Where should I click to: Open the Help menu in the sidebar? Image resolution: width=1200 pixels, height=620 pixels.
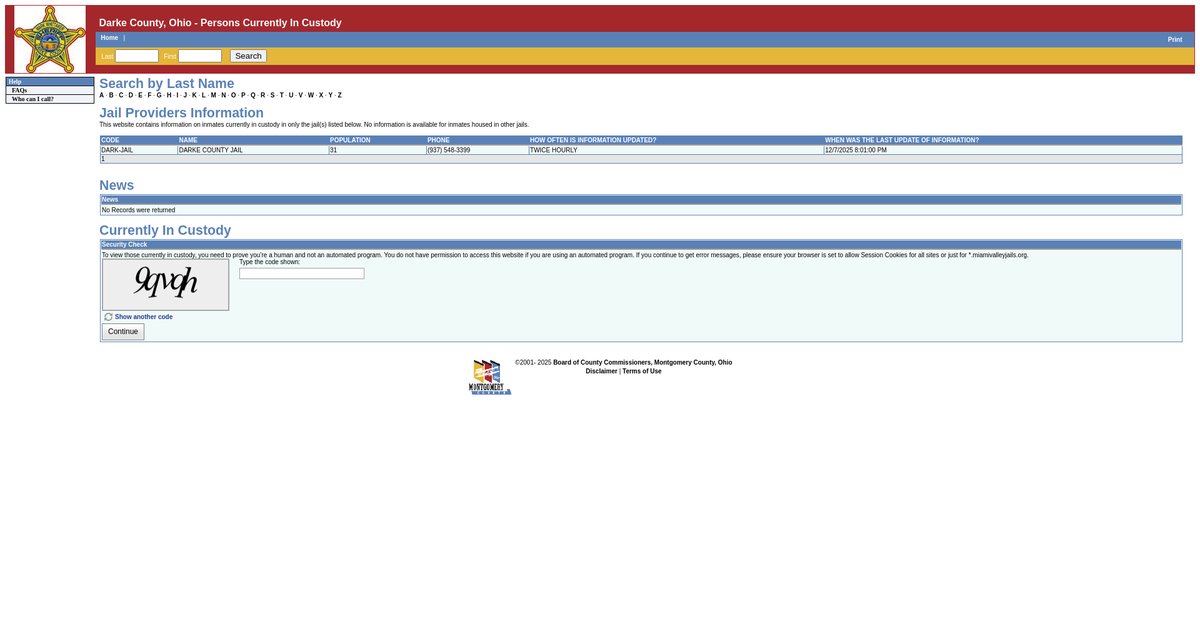(x=50, y=82)
